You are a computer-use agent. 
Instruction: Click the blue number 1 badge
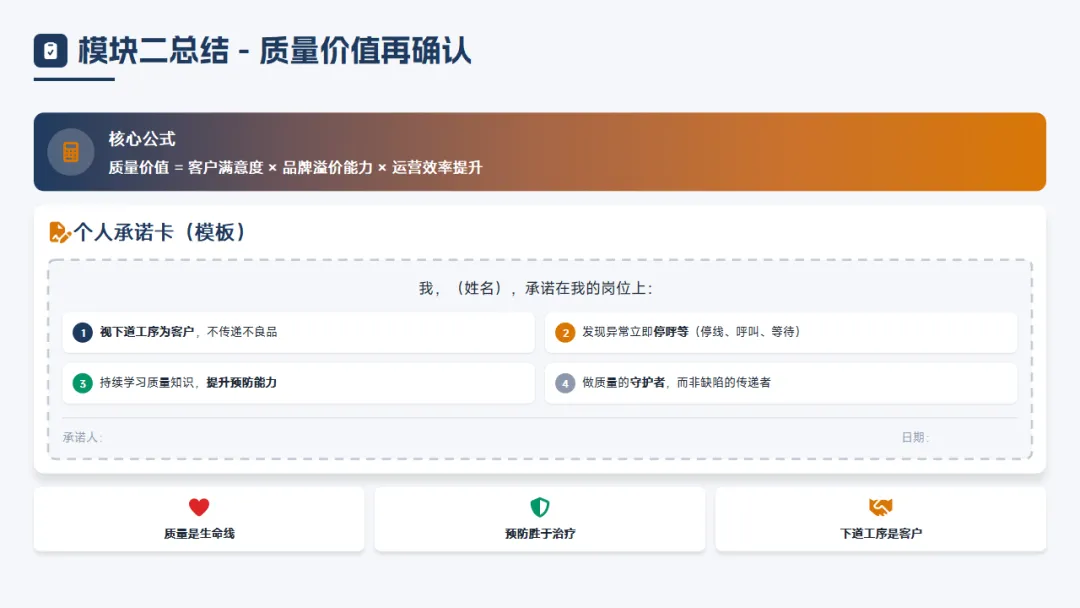point(83,332)
